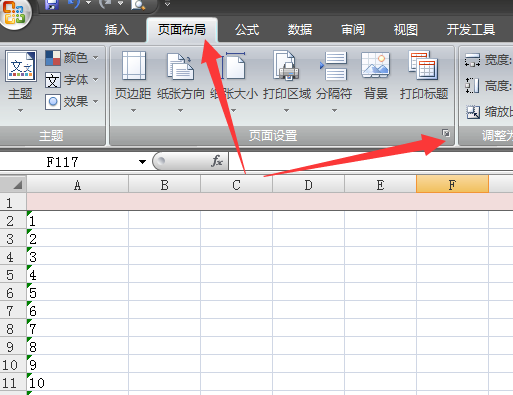
Task: Select row 5 header
Action: pos(13,275)
